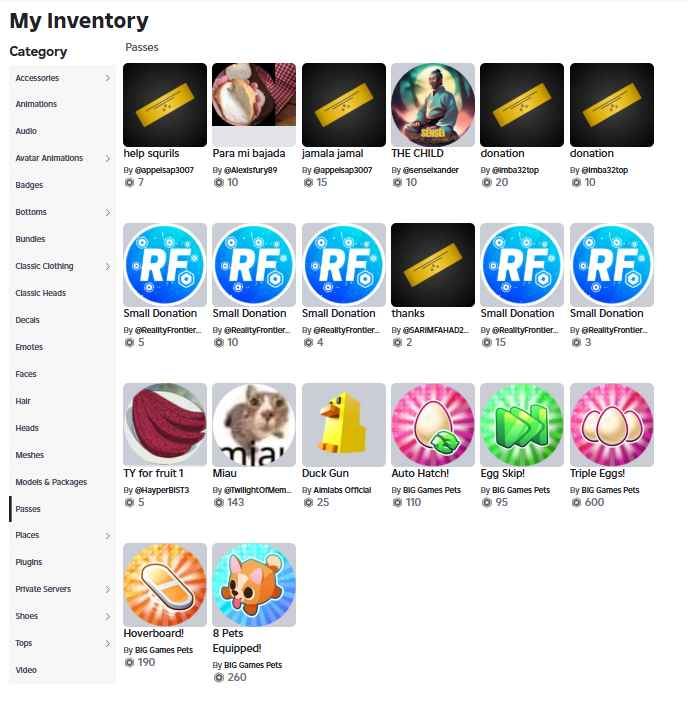Screen dimensions: 688x701
Task: Expand the Classic Clothing submenu arrow
Action: (x=107, y=266)
